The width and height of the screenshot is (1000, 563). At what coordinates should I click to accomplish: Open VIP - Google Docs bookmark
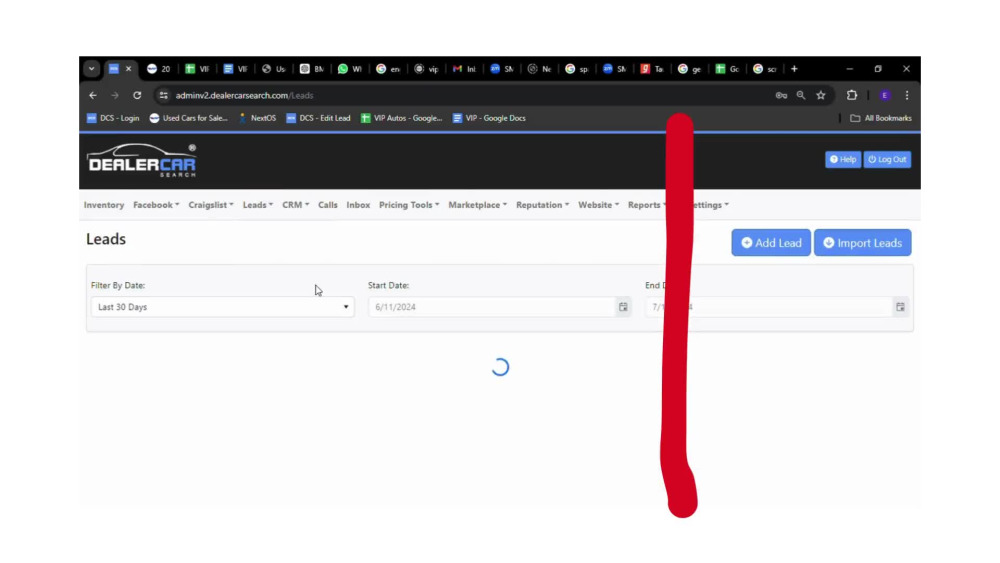[489, 119]
